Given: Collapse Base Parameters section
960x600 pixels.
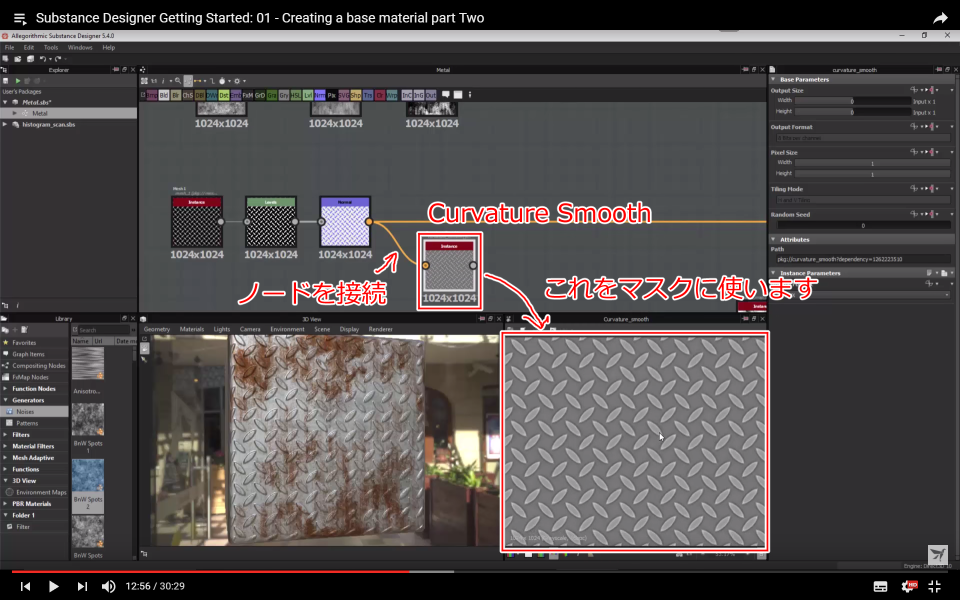Looking at the screenshot, I should coord(774,80).
